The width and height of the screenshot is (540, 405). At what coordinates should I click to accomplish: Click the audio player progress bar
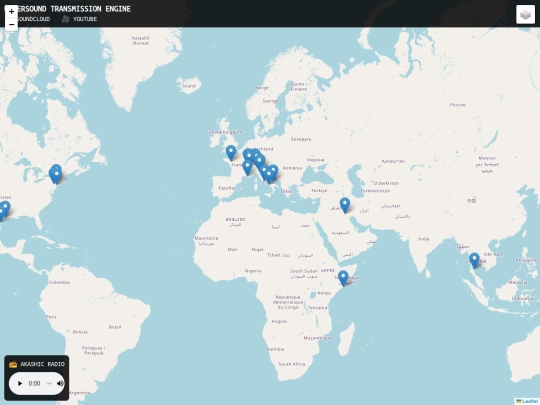pyautogui.click(x=49, y=383)
